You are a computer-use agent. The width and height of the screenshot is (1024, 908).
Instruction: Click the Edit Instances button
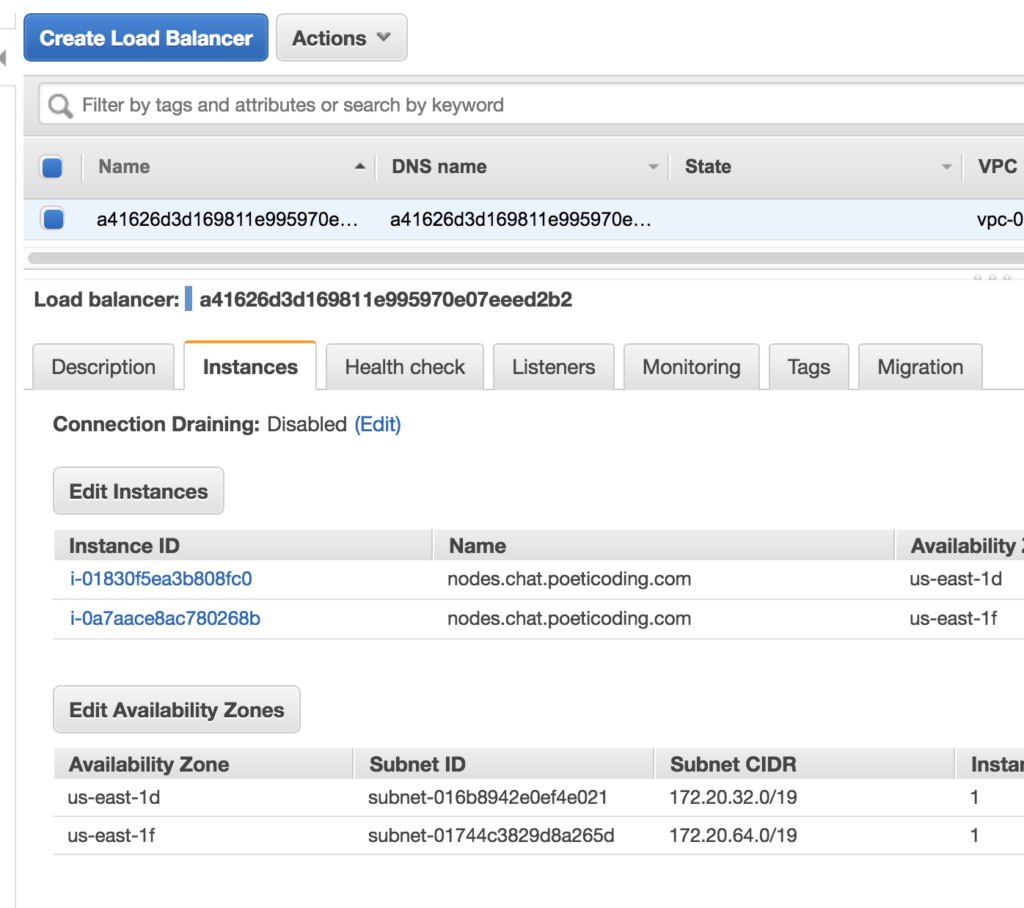[138, 491]
